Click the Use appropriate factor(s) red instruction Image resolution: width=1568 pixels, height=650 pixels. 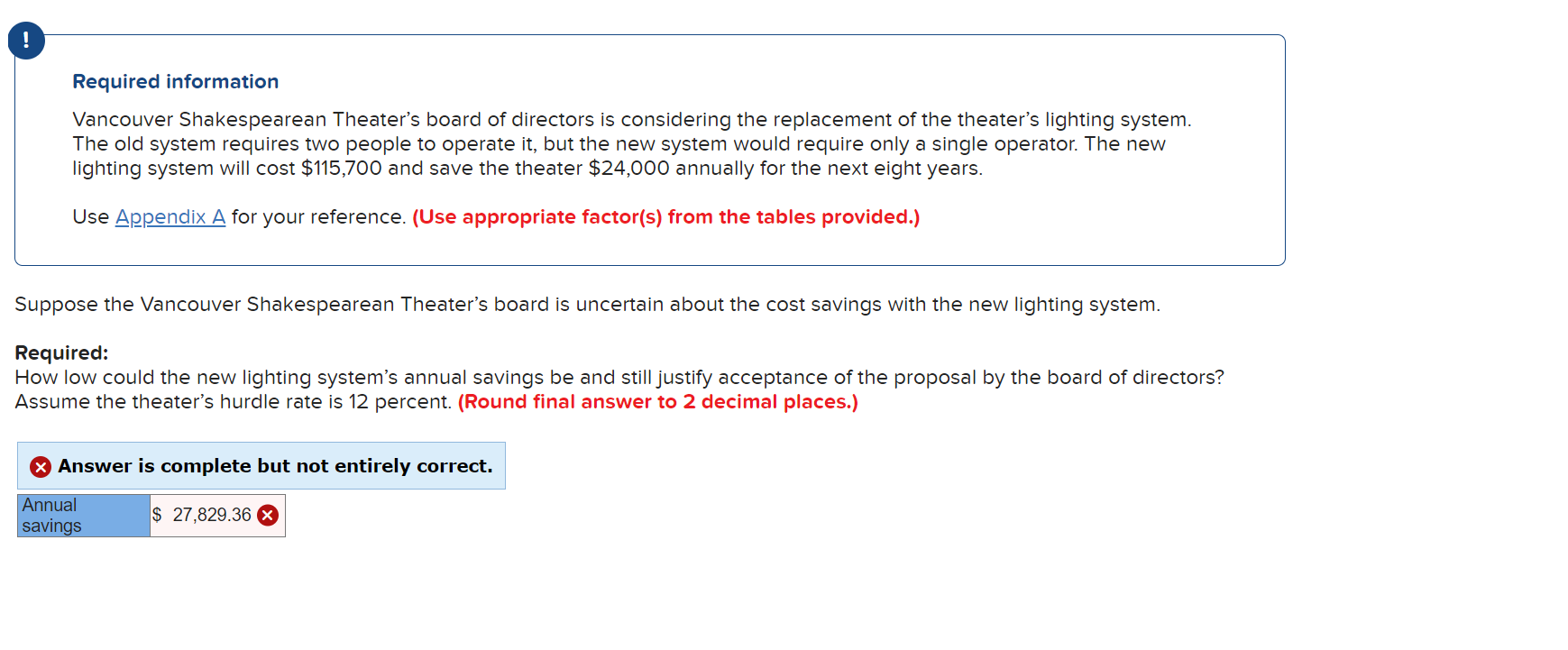pos(665,216)
